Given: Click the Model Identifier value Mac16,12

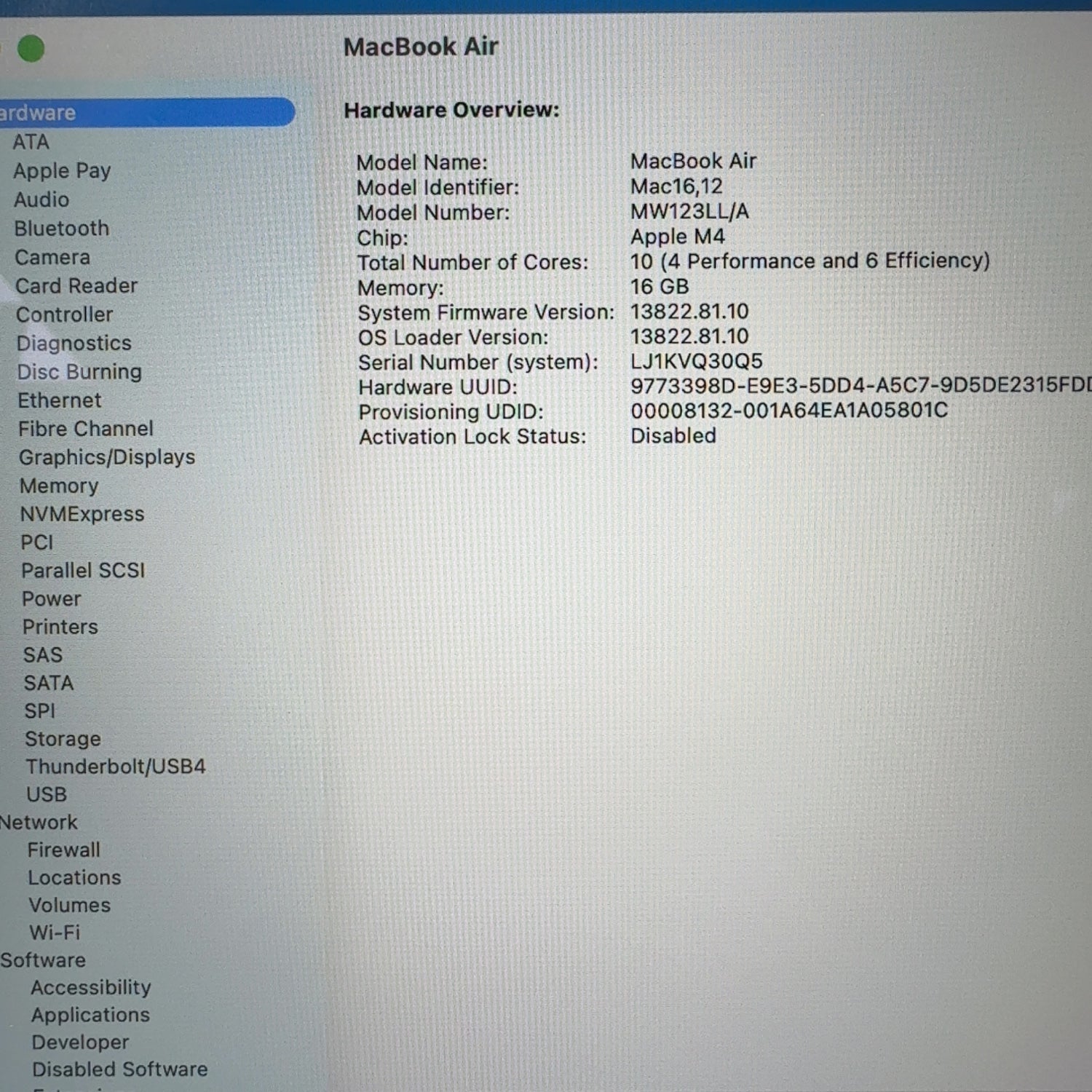Looking at the screenshot, I should click(676, 186).
